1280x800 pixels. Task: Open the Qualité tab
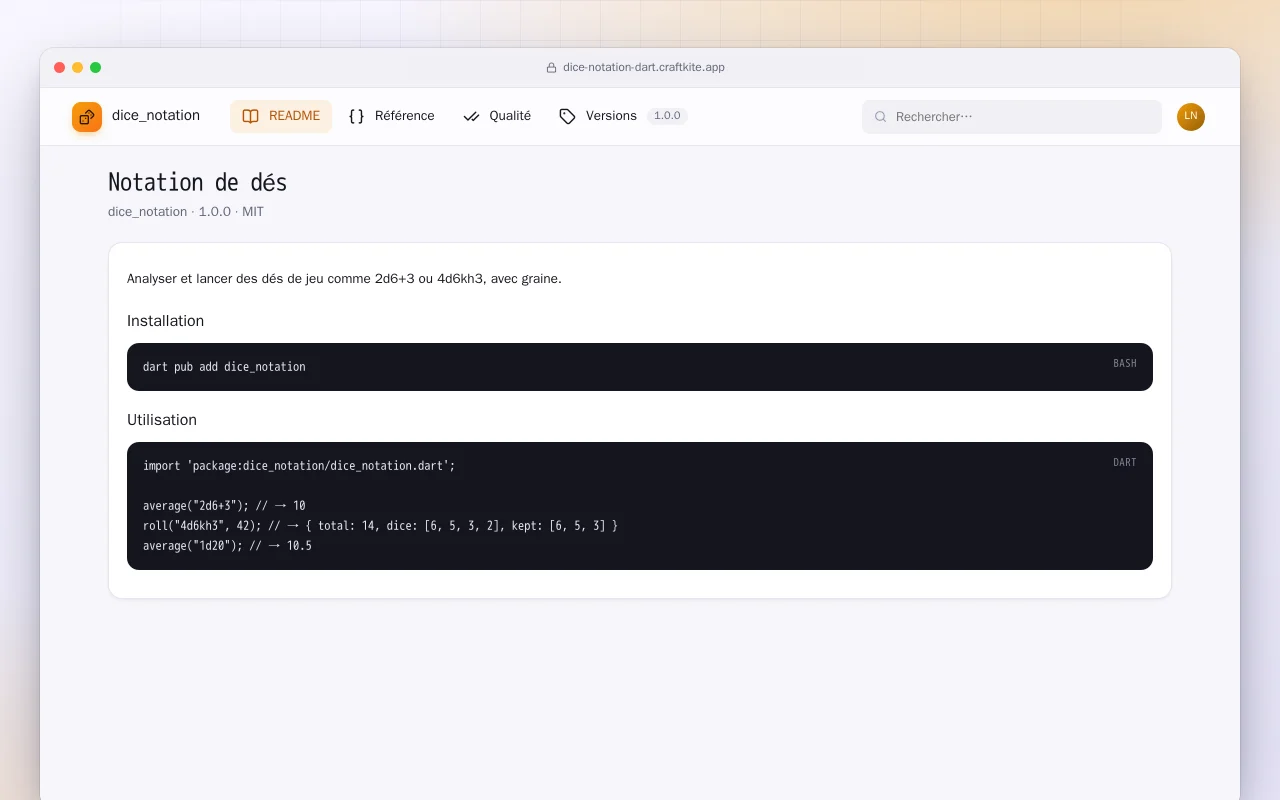point(497,116)
